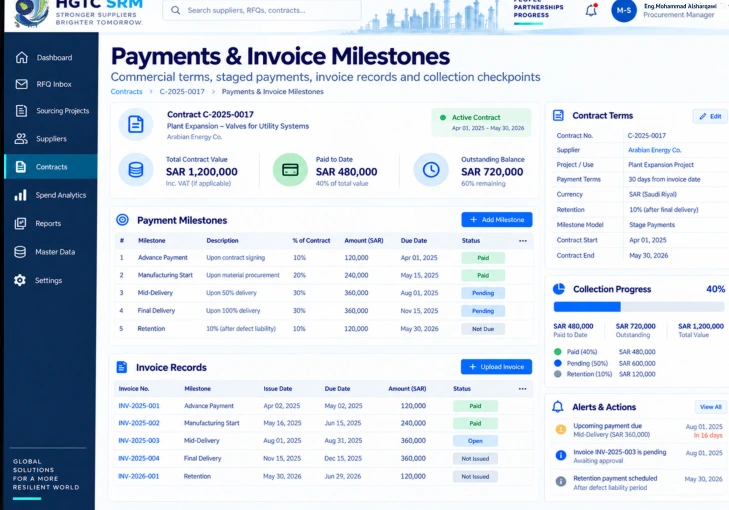The image size is (729, 510).
Task: Click the M-S user avatar
Action: (x=624, y=10)
